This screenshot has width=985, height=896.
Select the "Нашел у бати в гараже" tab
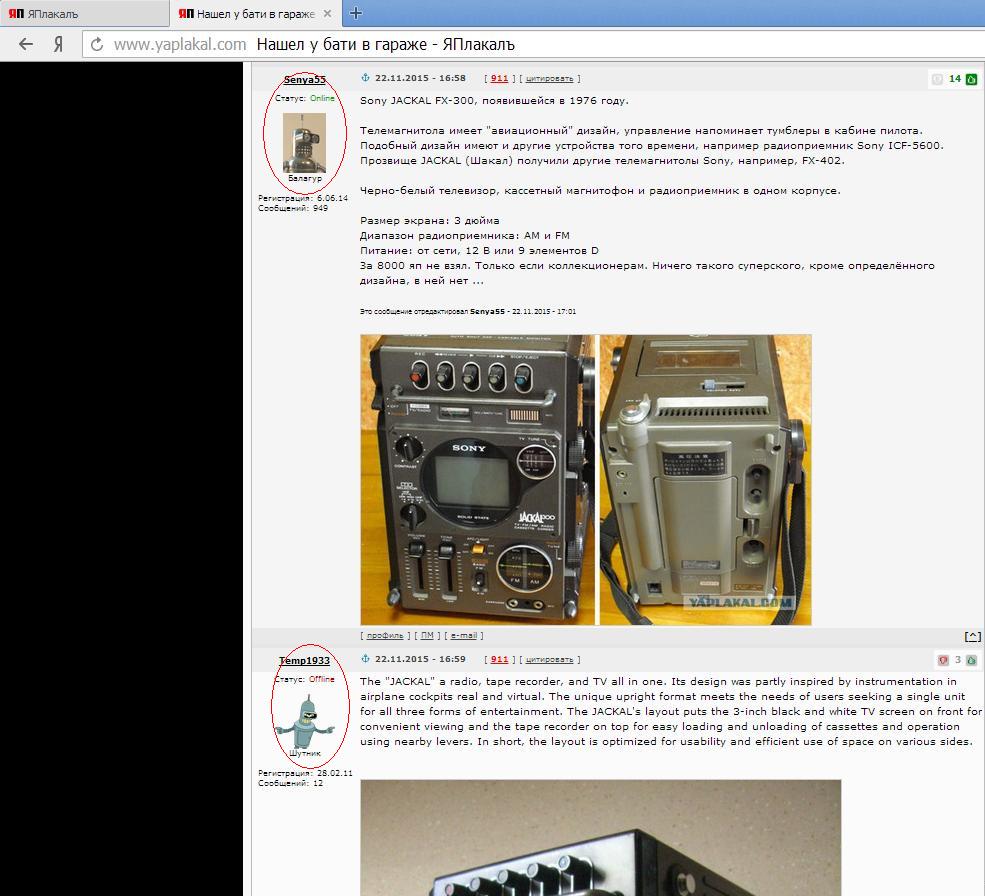click(250, 14)
